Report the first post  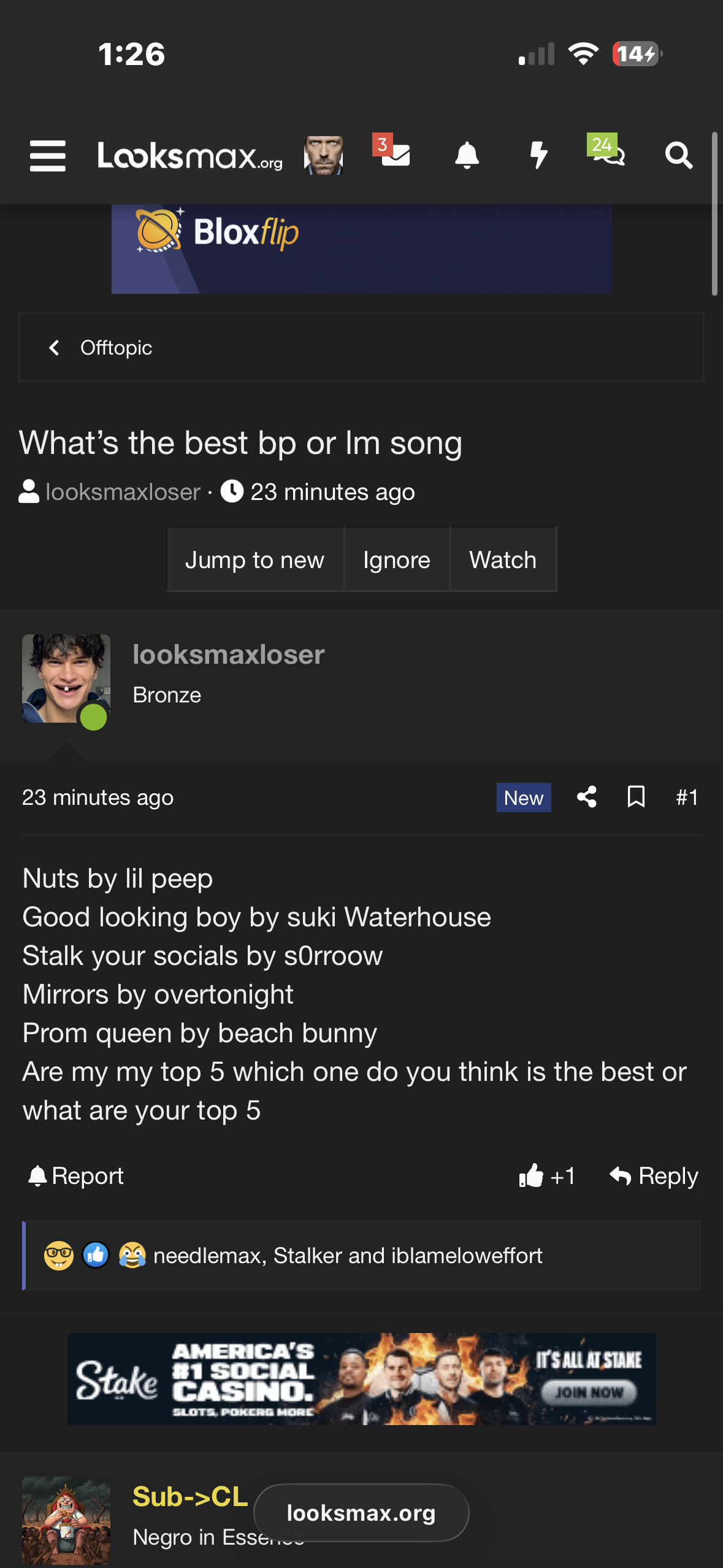pos(76,1176)
